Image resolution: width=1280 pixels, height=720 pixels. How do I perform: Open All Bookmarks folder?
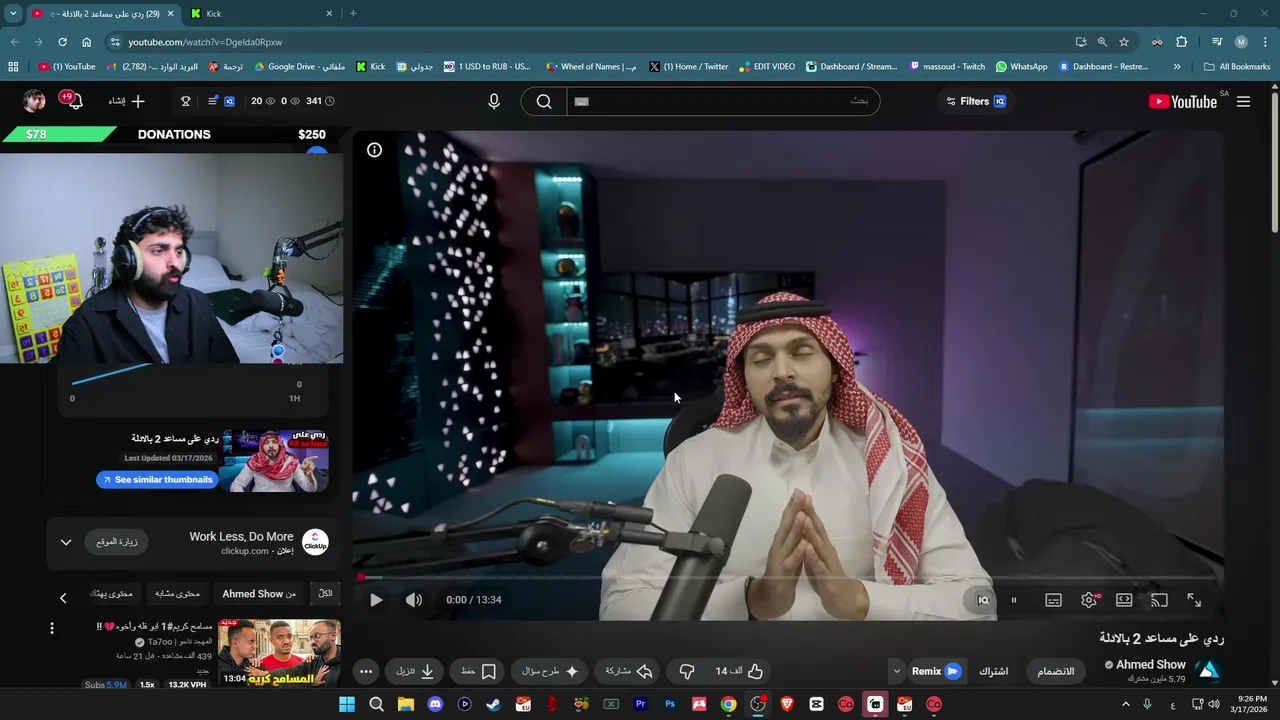click(x=1236, y=67)
